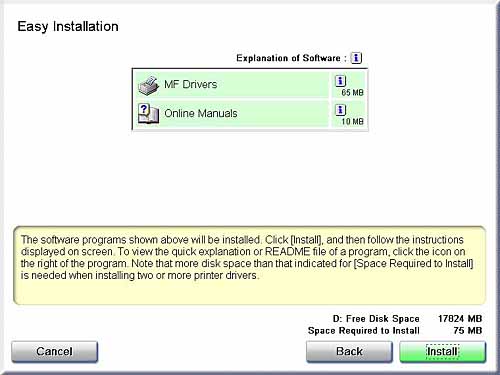
Task: Click the Easy Installation heading
Action: click(x=68, y=27)
